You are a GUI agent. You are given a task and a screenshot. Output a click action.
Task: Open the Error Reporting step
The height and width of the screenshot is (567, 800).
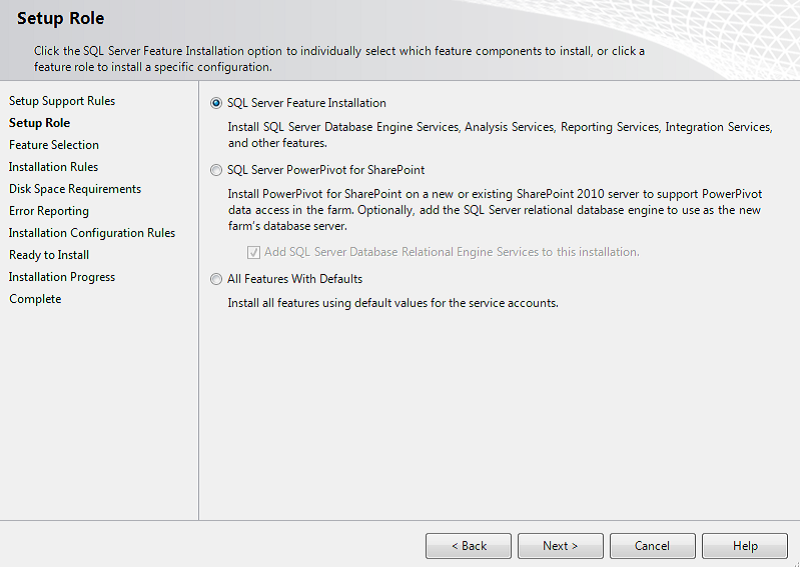pos(48,211)
